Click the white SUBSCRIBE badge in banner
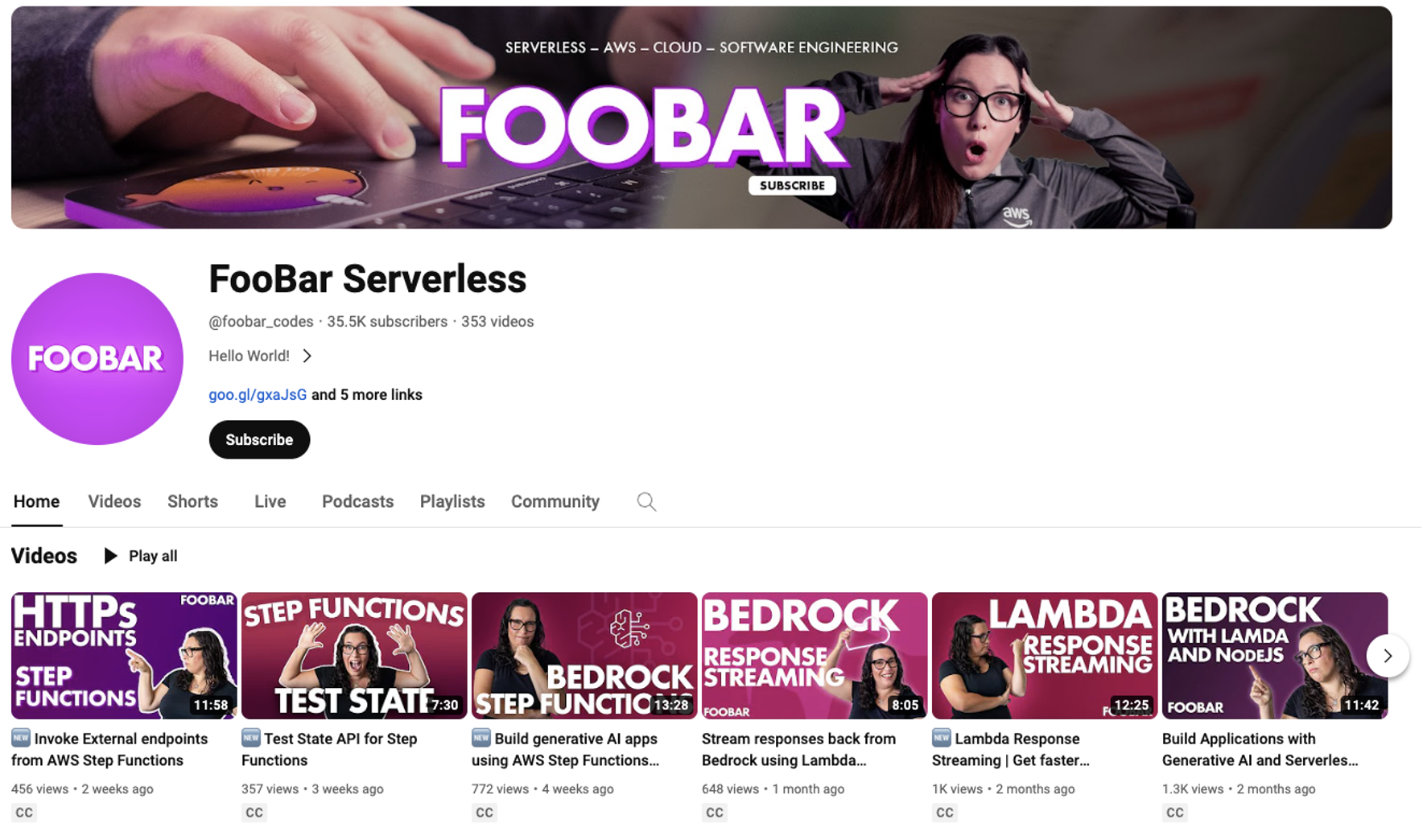The height and width of the screenshot is (840, 1423). click(x=792, y=186)
